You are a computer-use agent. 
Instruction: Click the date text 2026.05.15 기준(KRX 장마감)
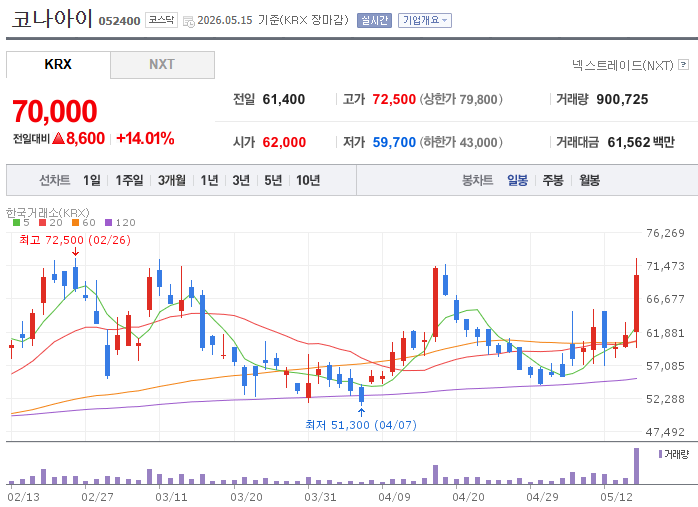[x=273, y=20]
